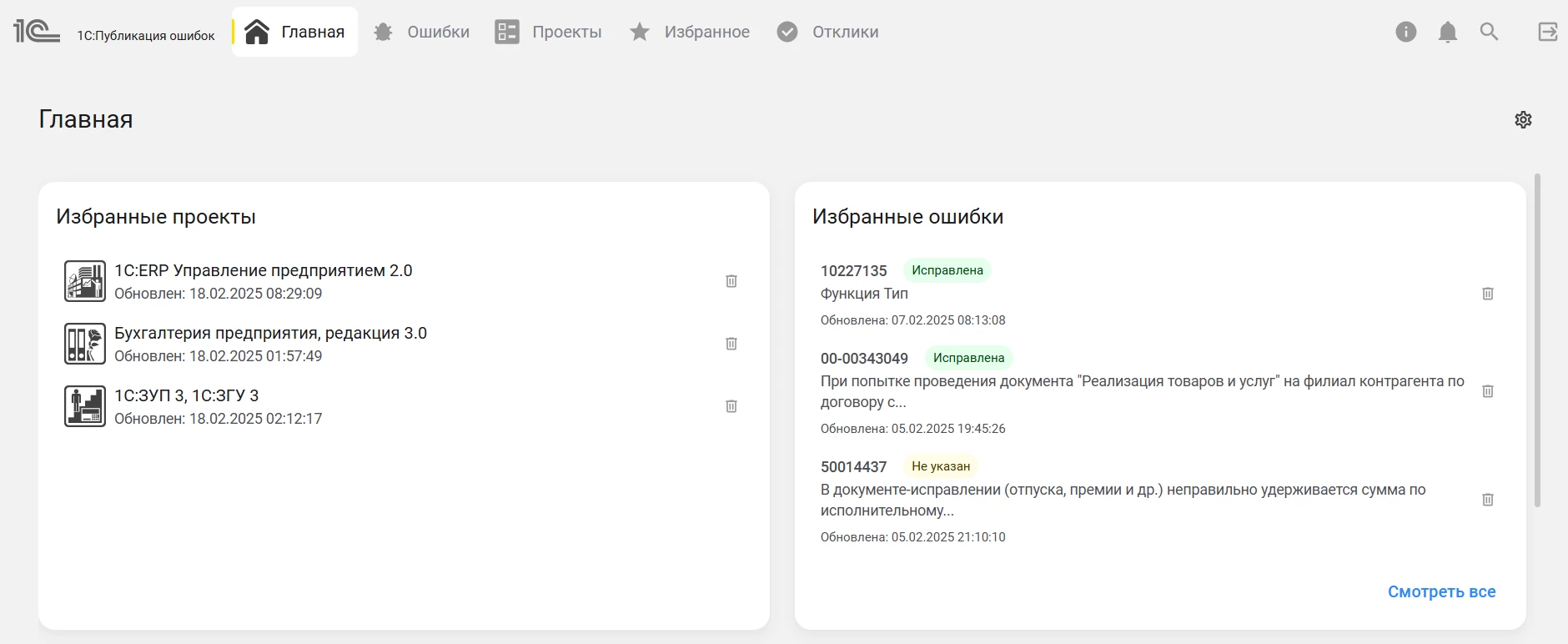Open the Проекты tab
This screenshot has width=1568, height=644.
point(549,32)
